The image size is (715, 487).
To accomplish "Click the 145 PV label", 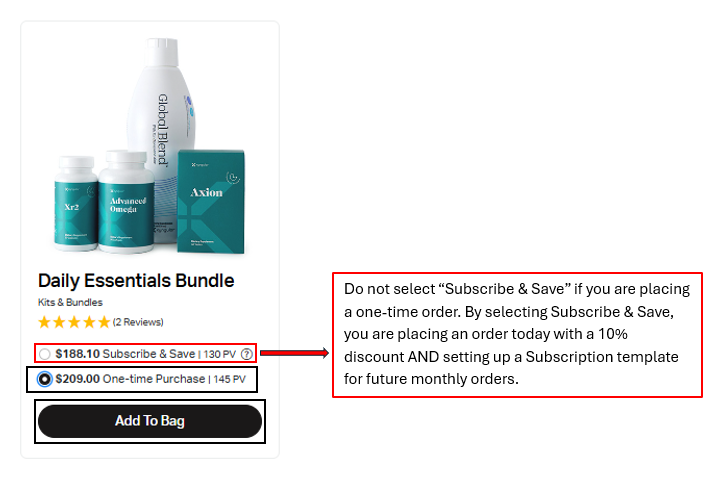I will pyautogui.click(x=229, y=379).
